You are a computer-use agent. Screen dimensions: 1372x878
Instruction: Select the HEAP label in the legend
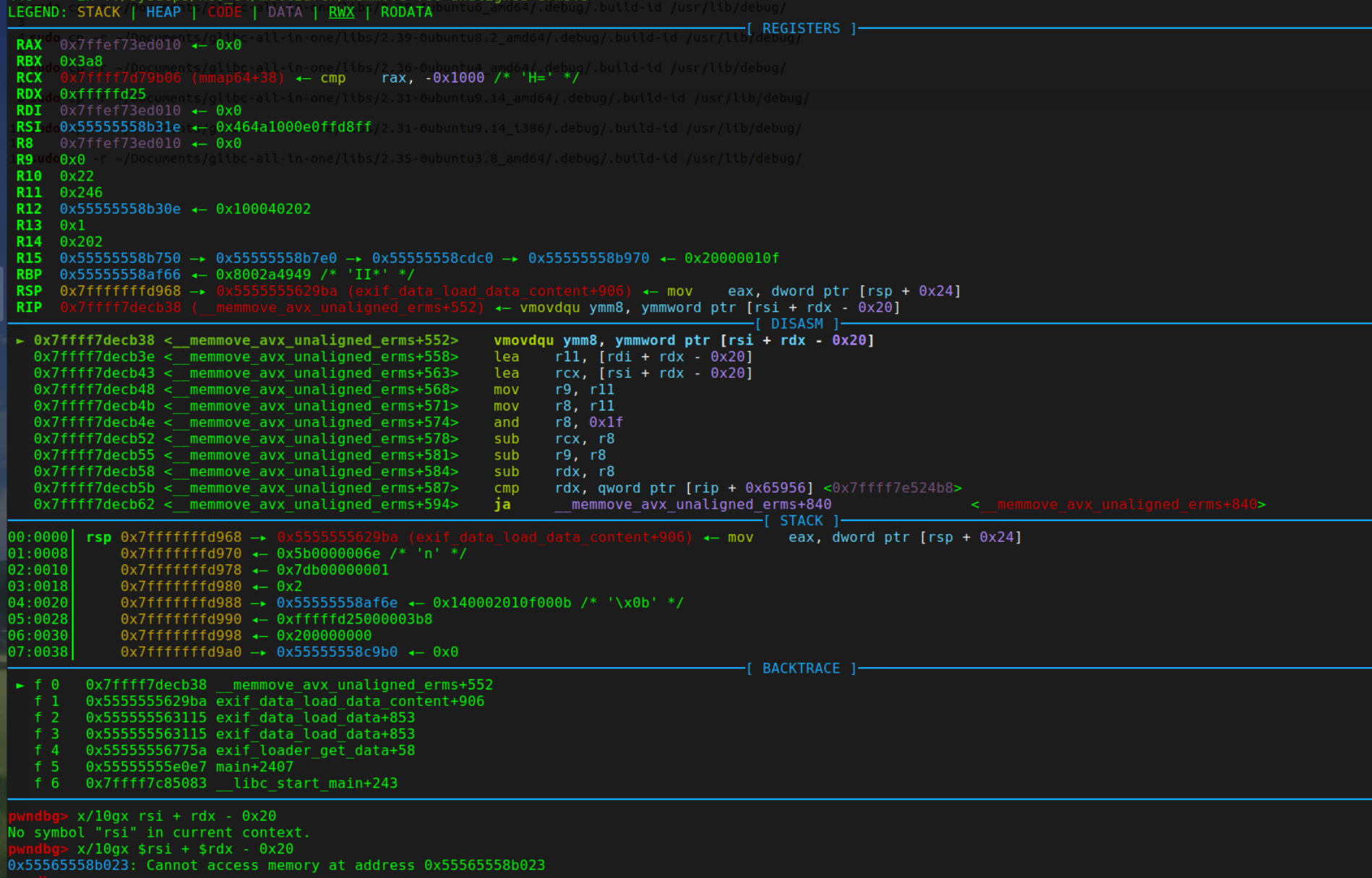pyautogui.click(x=163, y=12)
